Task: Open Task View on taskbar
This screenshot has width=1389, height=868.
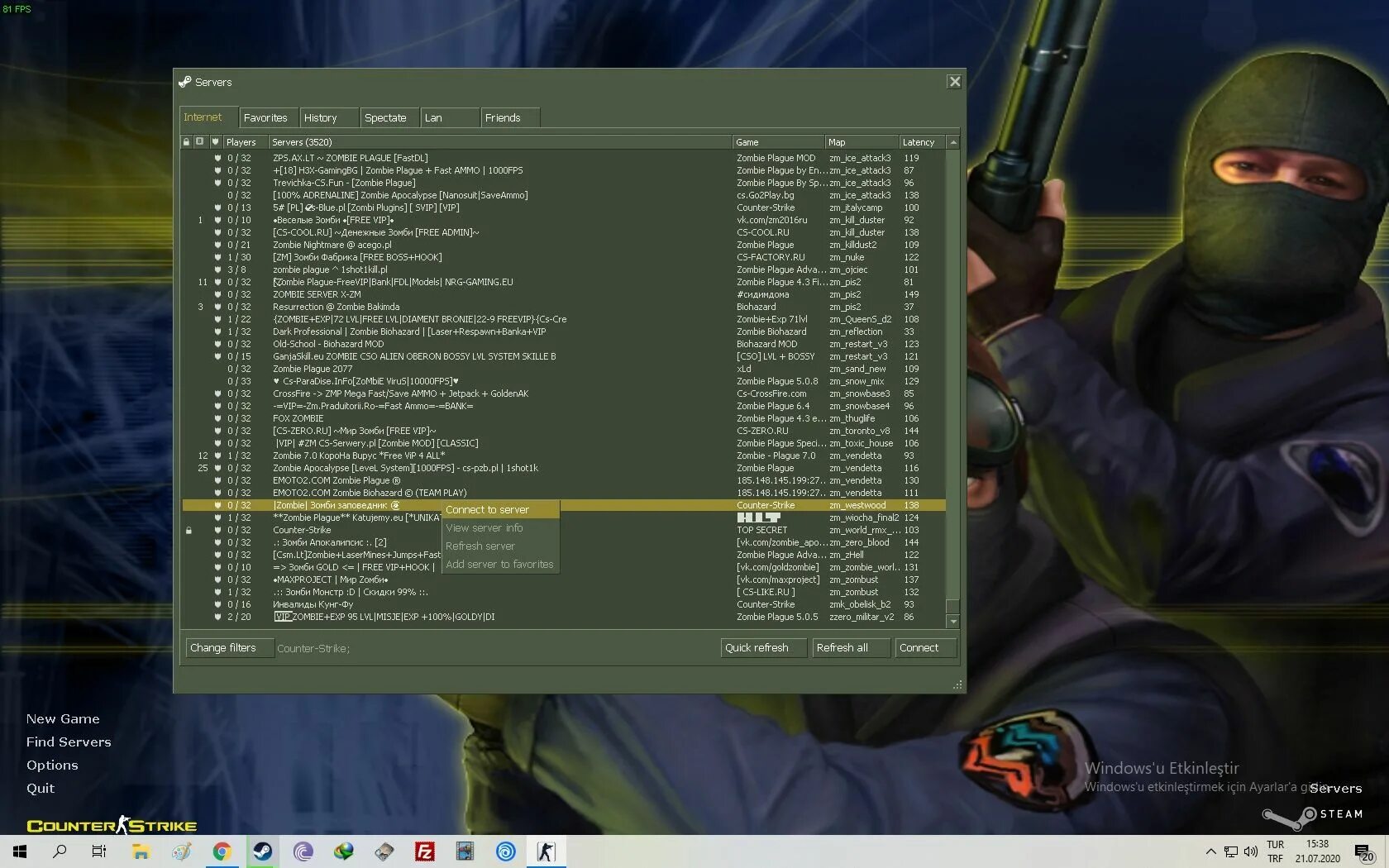Action: tap(99, 851)
